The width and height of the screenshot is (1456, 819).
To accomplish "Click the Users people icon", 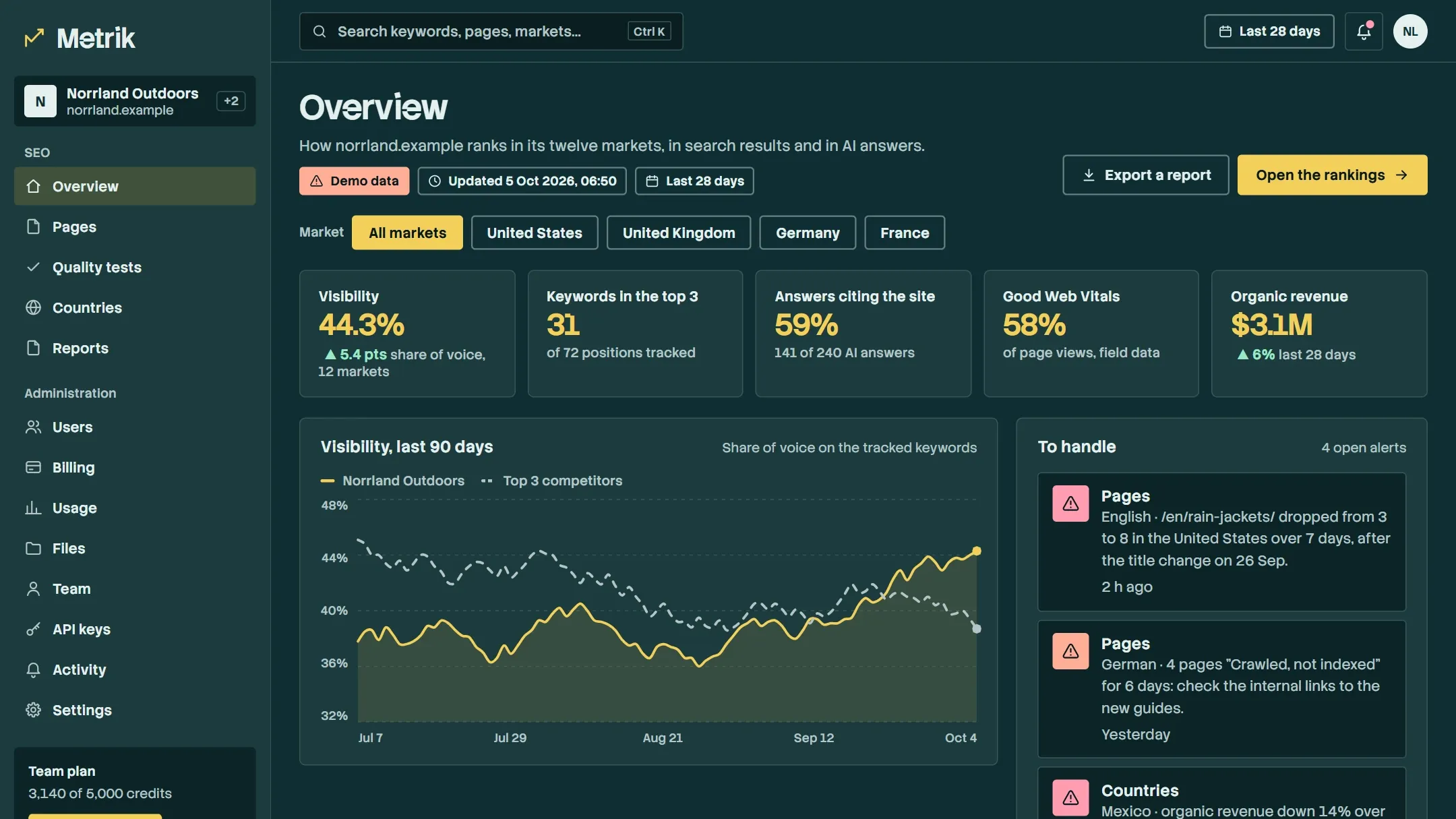I will 33,427.
